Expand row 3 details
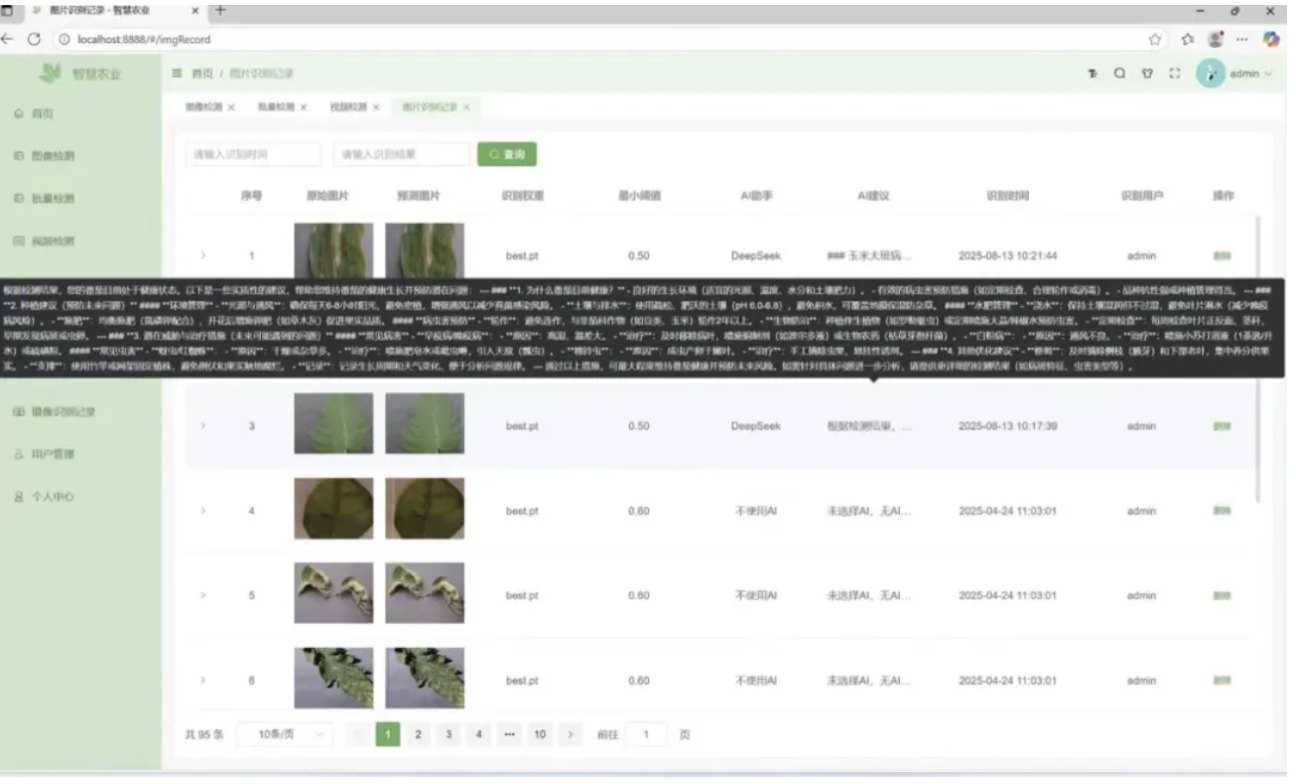The image size is (1296, 784). [203, 426]
